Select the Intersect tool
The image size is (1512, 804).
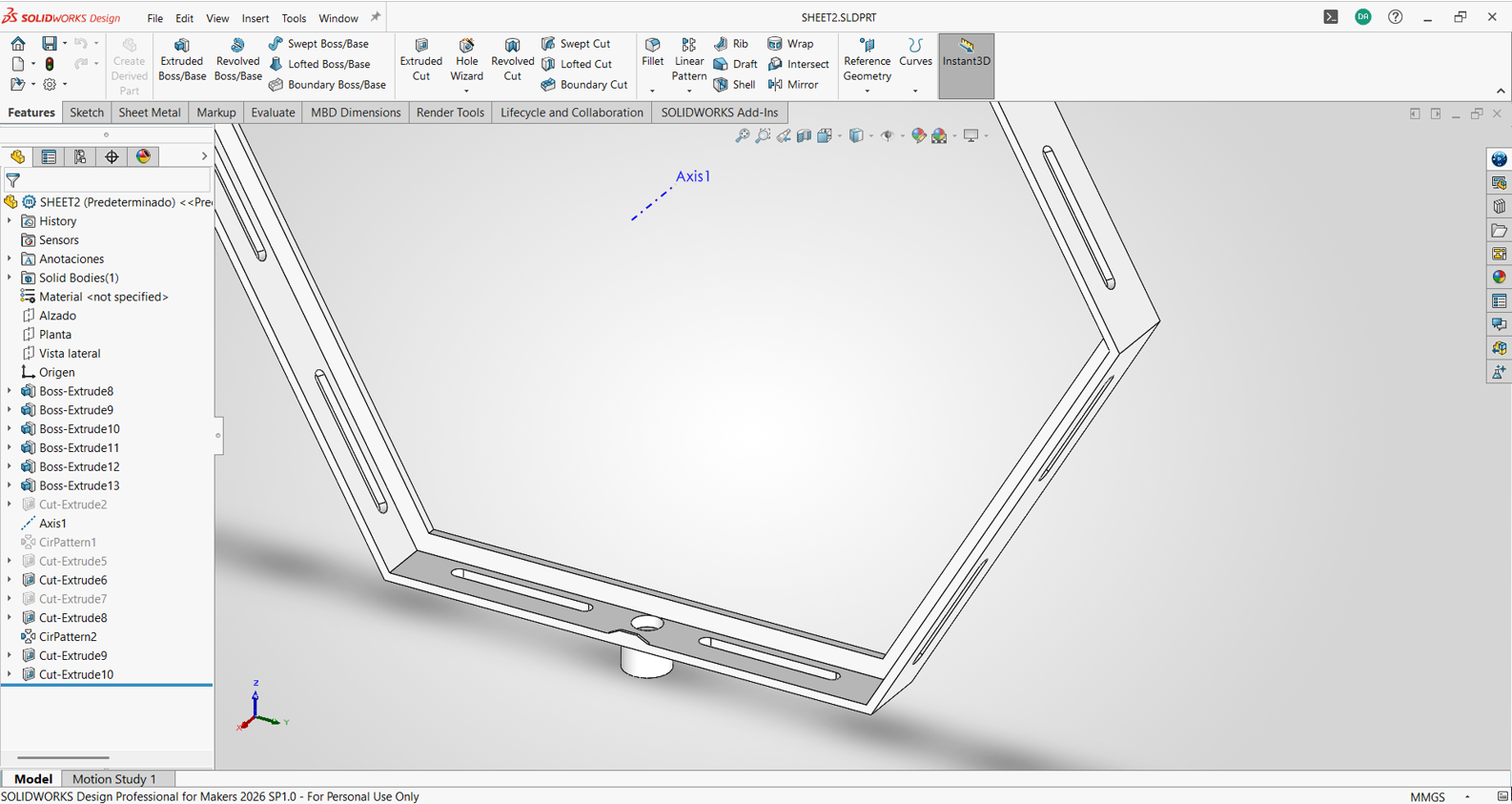pos(798,64)
